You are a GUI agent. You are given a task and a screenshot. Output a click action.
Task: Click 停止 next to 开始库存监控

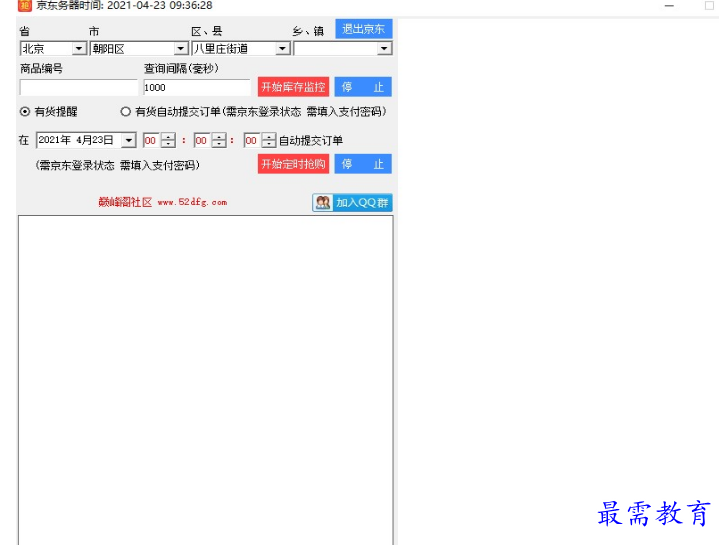[363, 87]
